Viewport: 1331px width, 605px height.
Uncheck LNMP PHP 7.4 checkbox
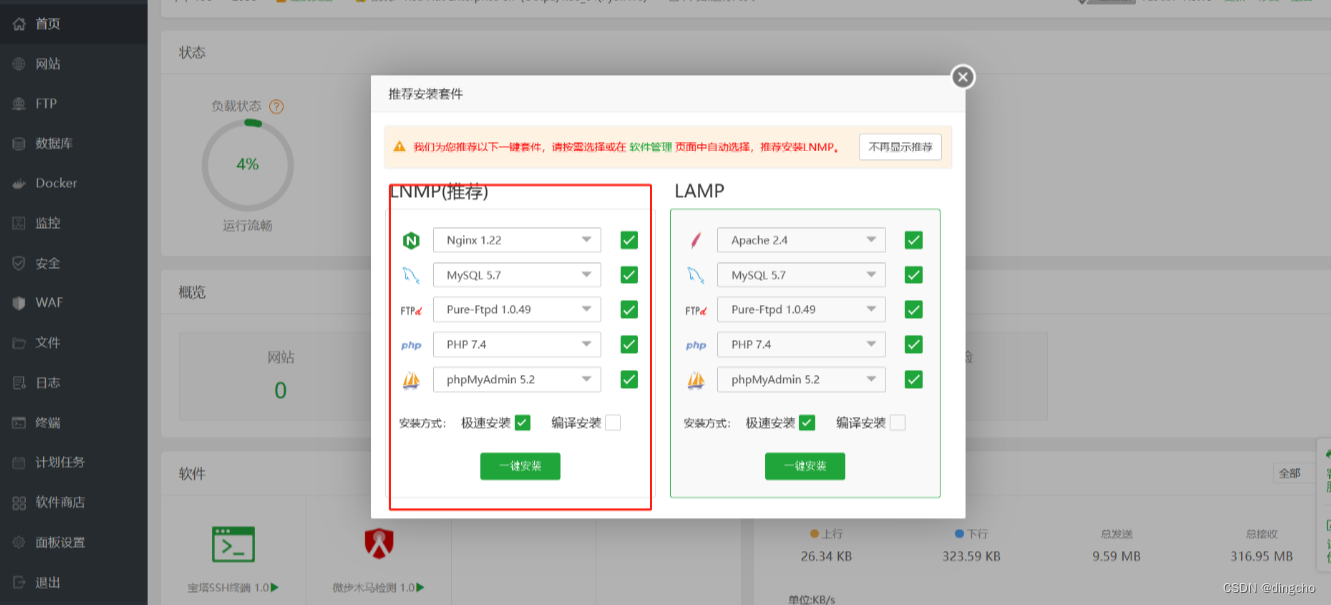tap(629, 345)
